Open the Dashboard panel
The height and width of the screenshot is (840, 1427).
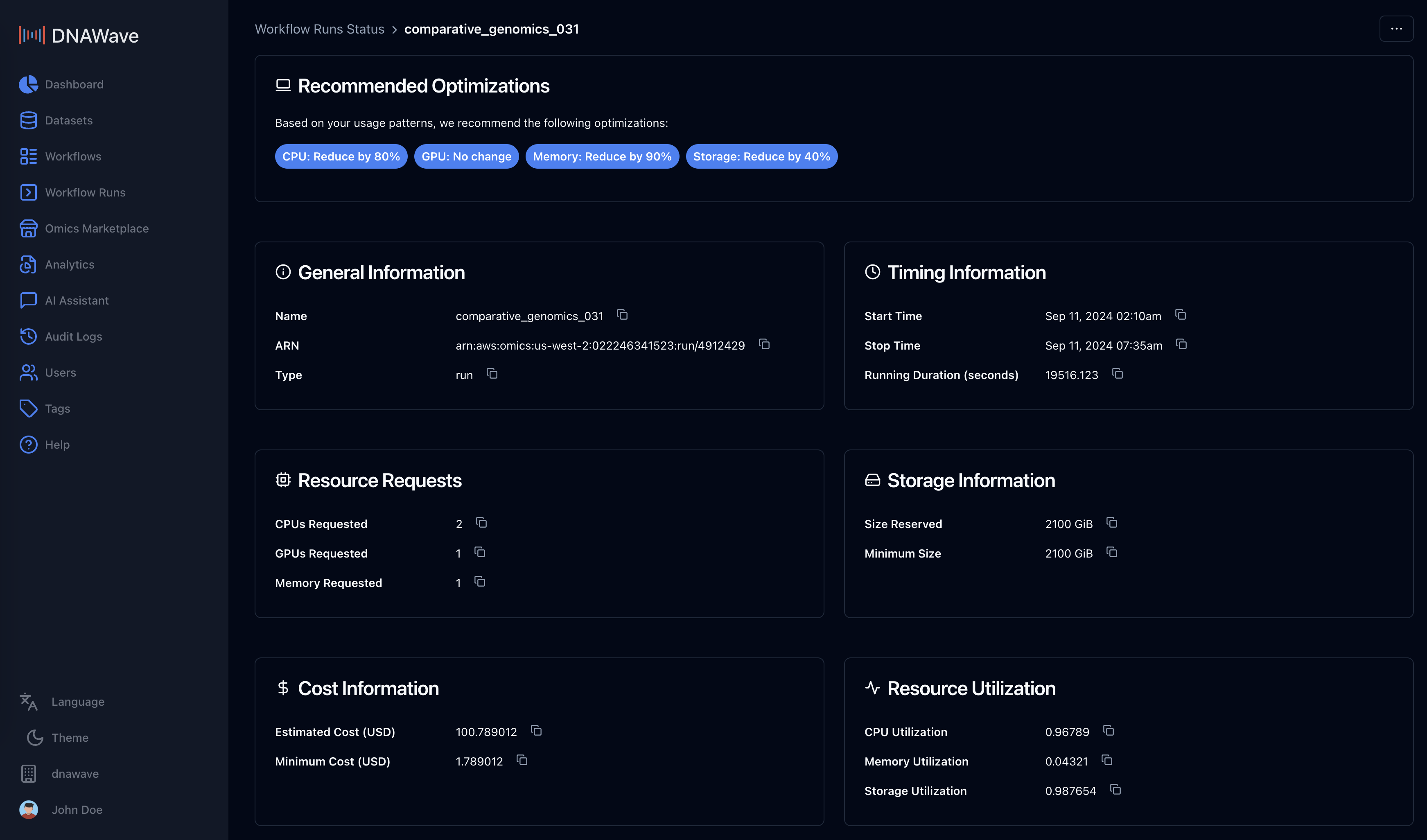[74, 84]
